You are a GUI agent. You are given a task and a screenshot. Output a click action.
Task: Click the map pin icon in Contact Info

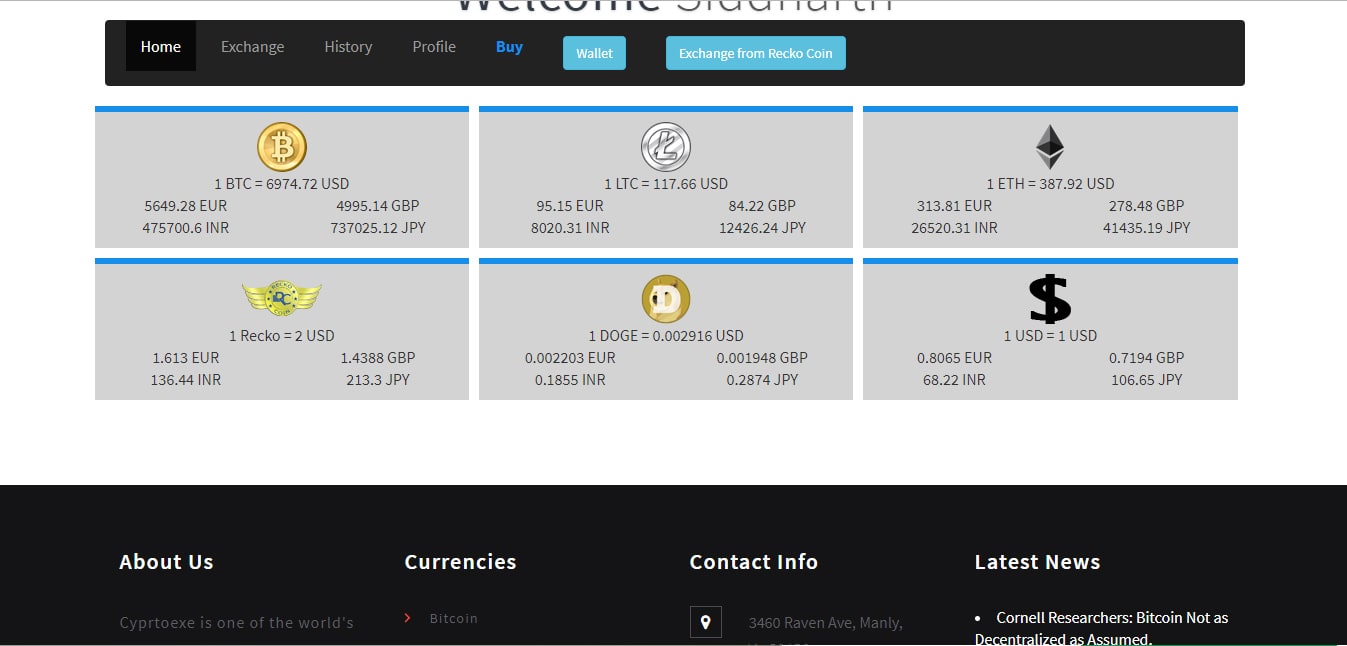click(x=706, y=622)
